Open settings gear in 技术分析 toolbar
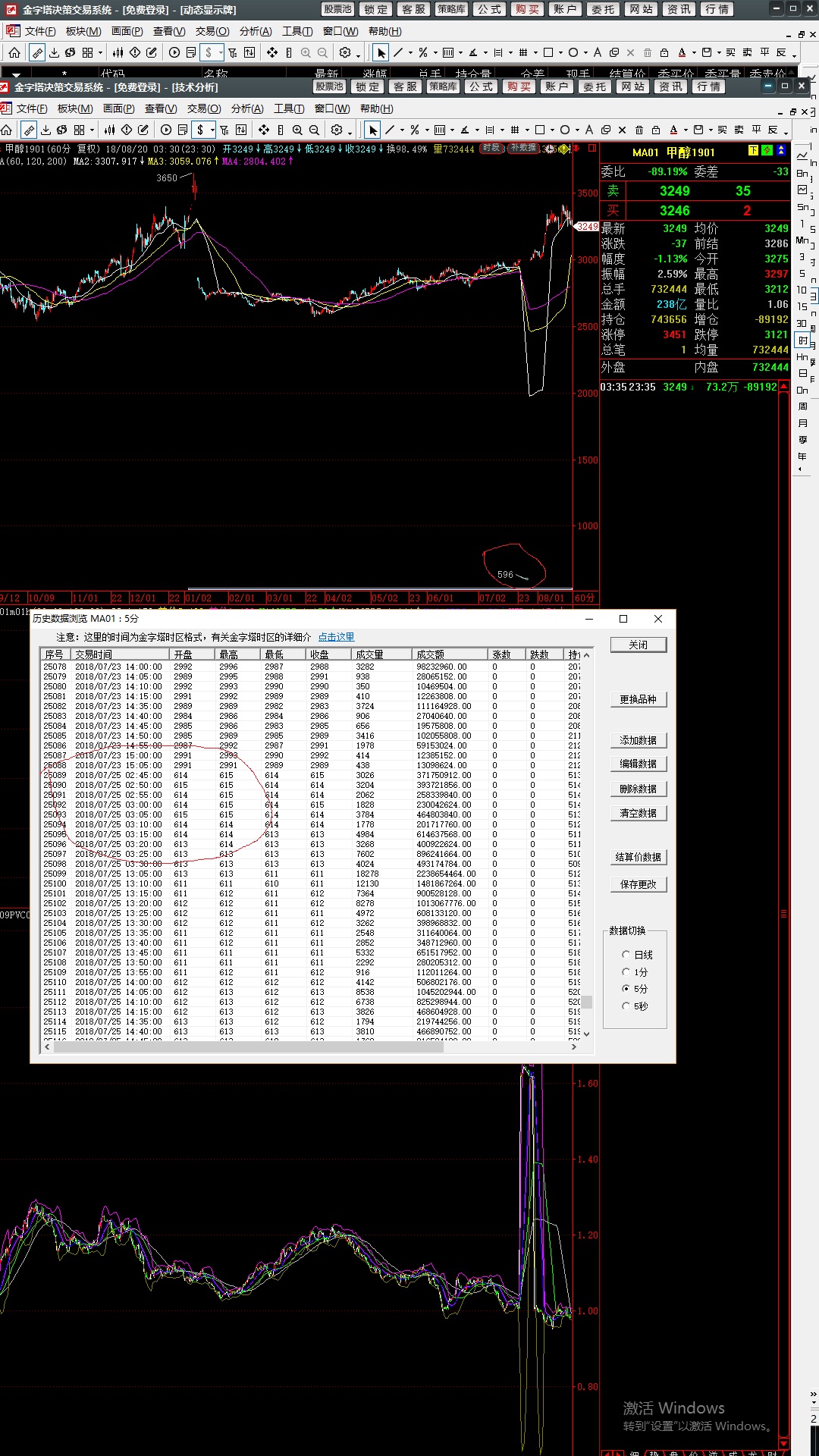The height and width of the screenshot is (1456, 819). coord(337,130)
